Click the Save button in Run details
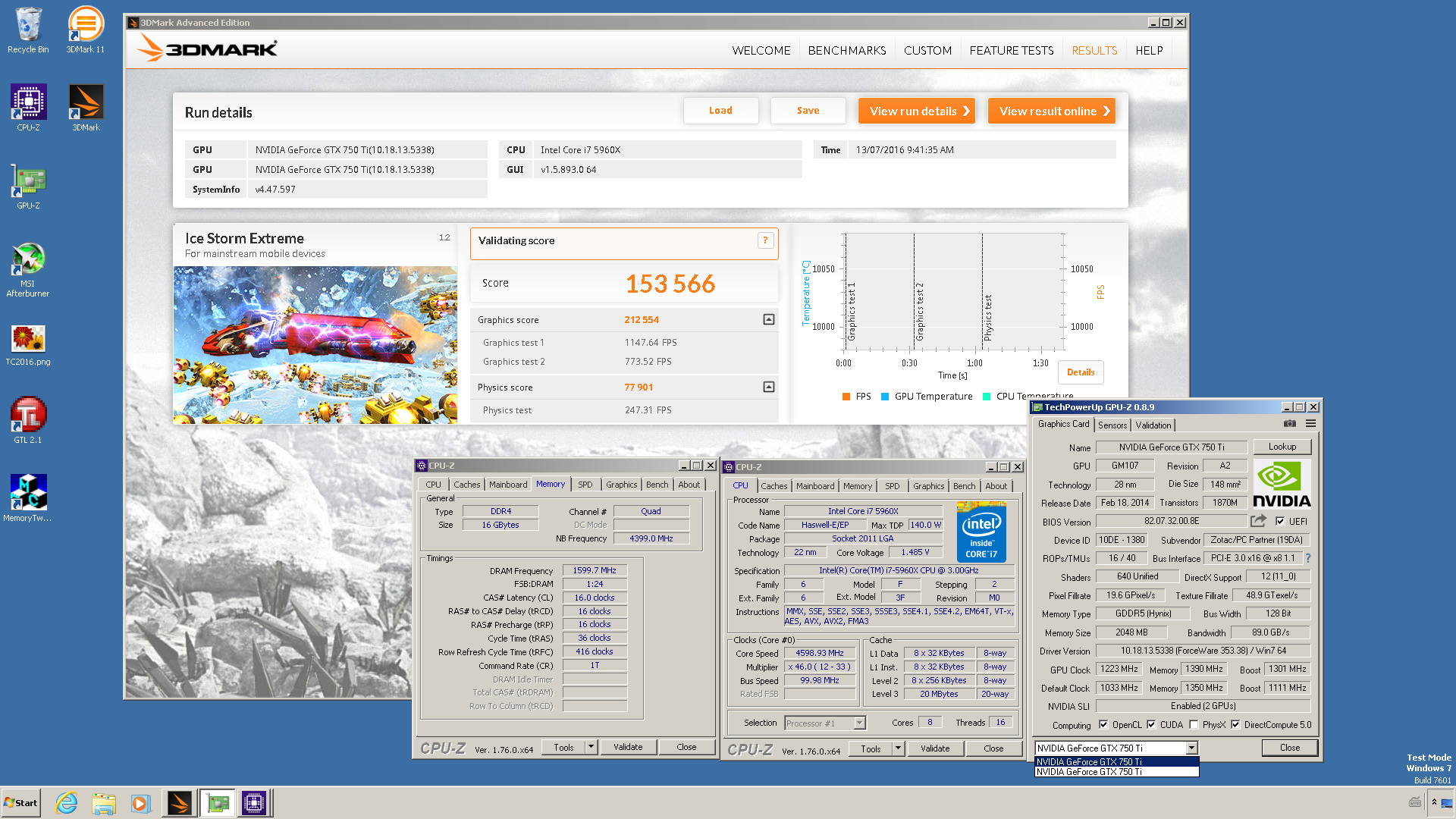The width and height of the screenshot is (1456, 819). [x=808, y=111]
